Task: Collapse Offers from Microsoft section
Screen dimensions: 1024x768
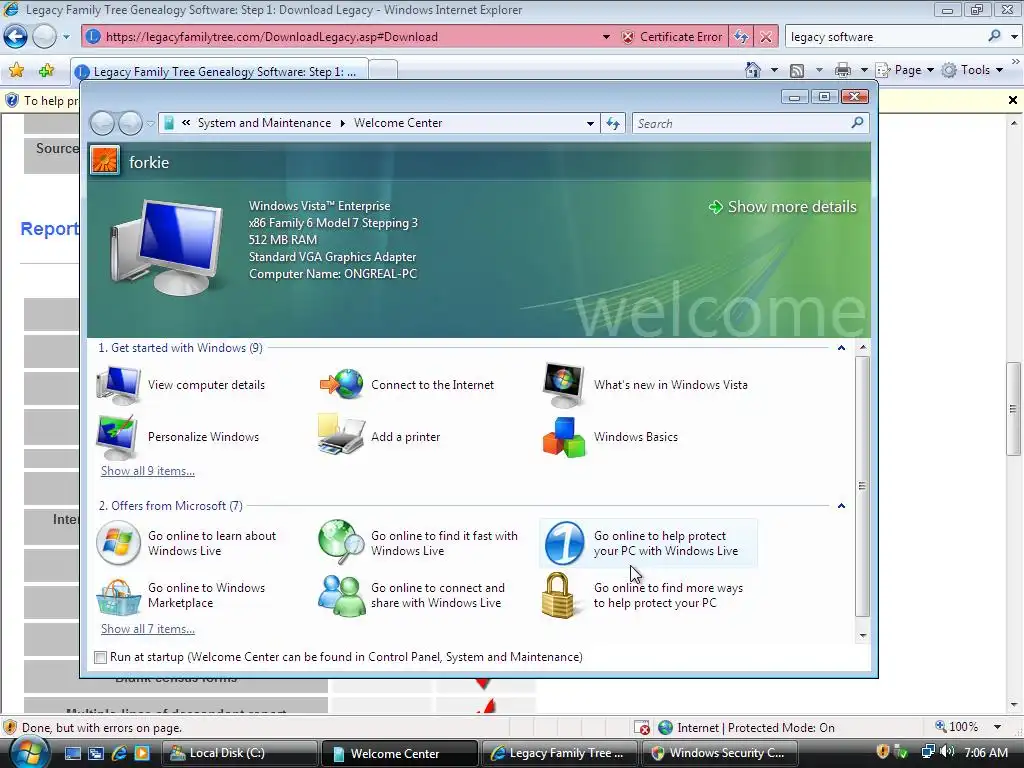Action: (841, 506)
